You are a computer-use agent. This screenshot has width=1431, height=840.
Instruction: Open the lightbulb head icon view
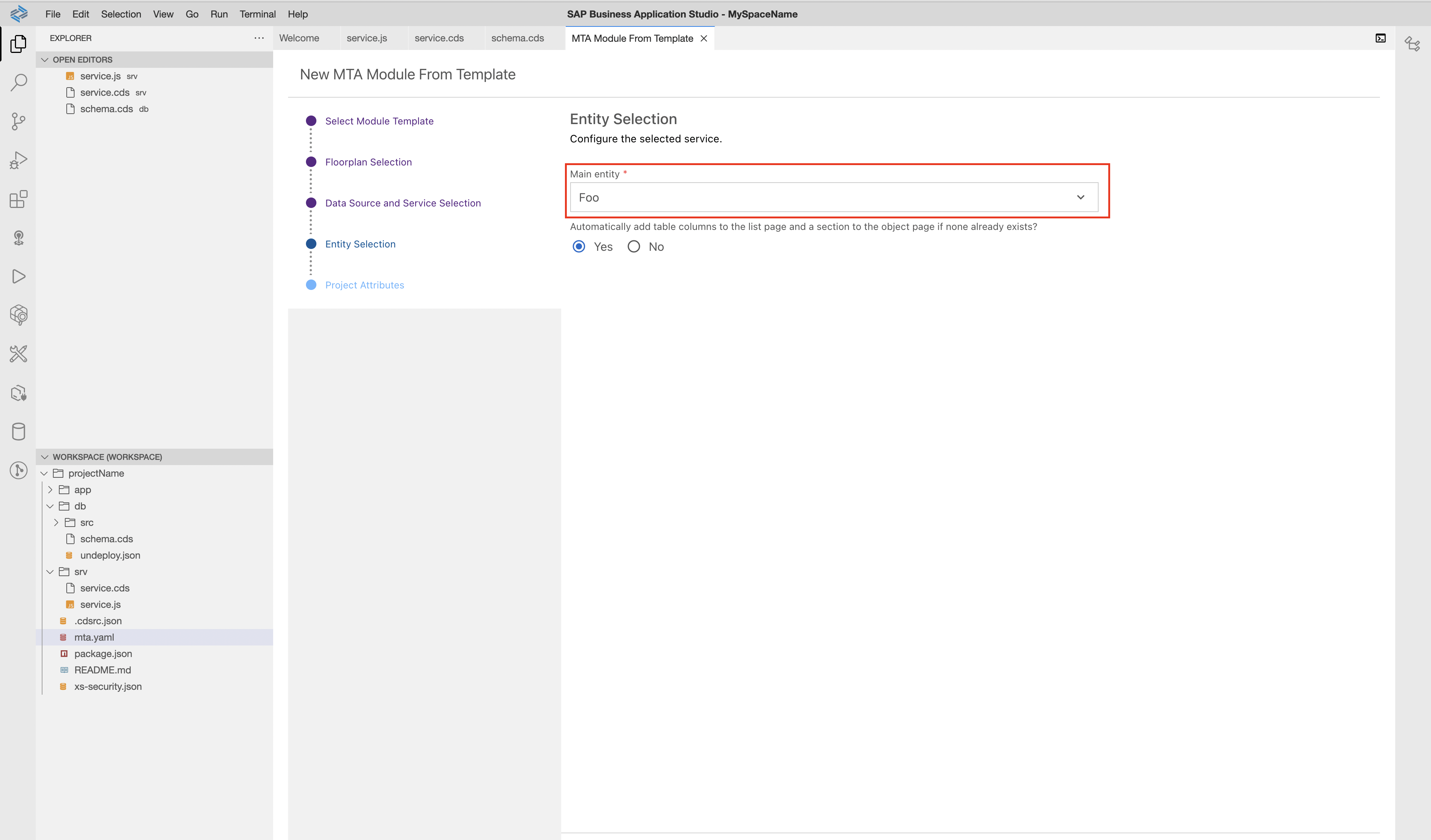tap(18, 237)
